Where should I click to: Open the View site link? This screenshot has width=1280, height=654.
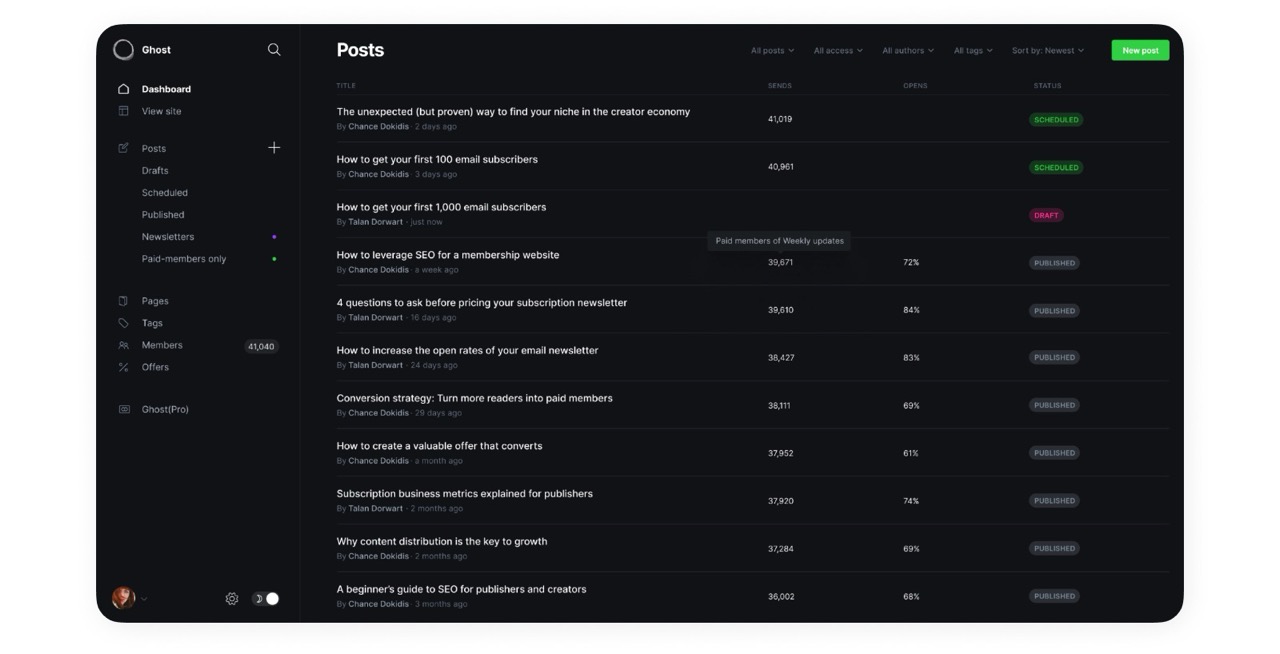[161, 111]
